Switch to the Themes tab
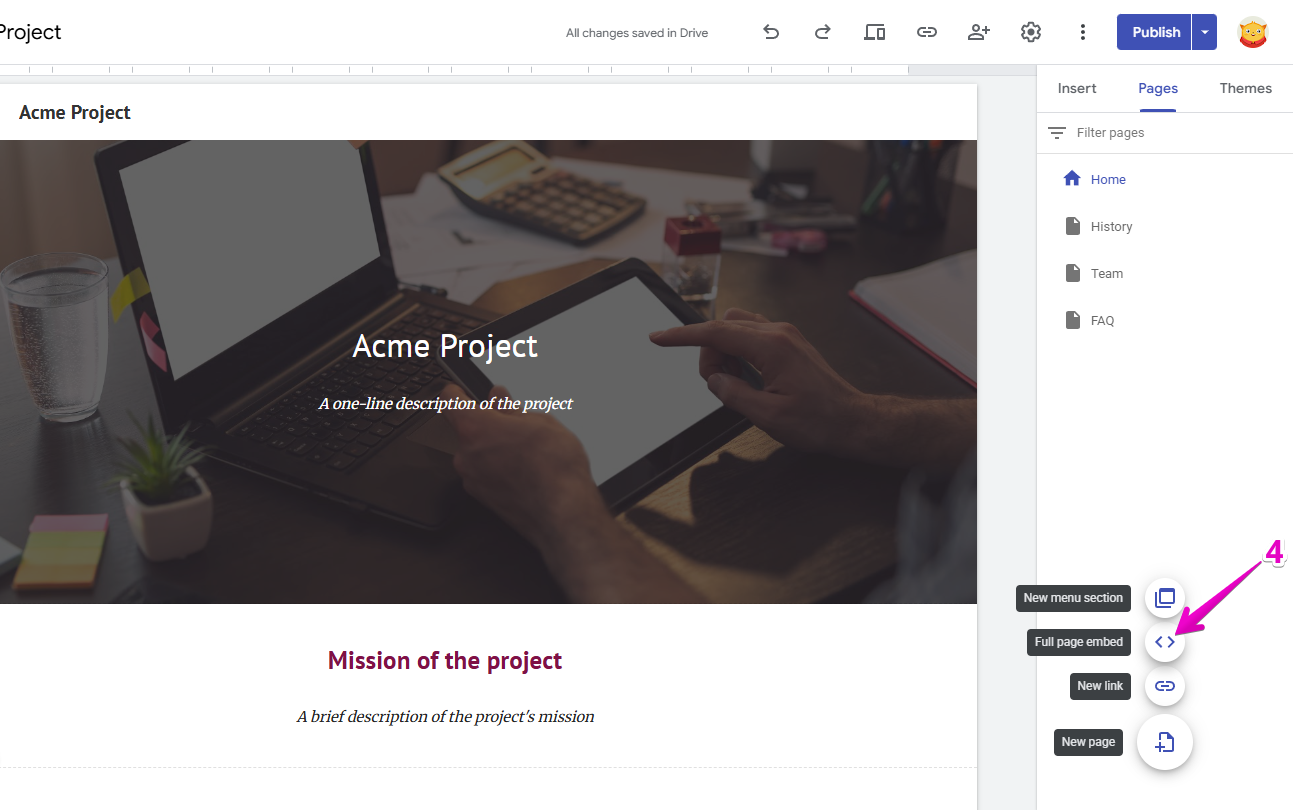 1245,88
